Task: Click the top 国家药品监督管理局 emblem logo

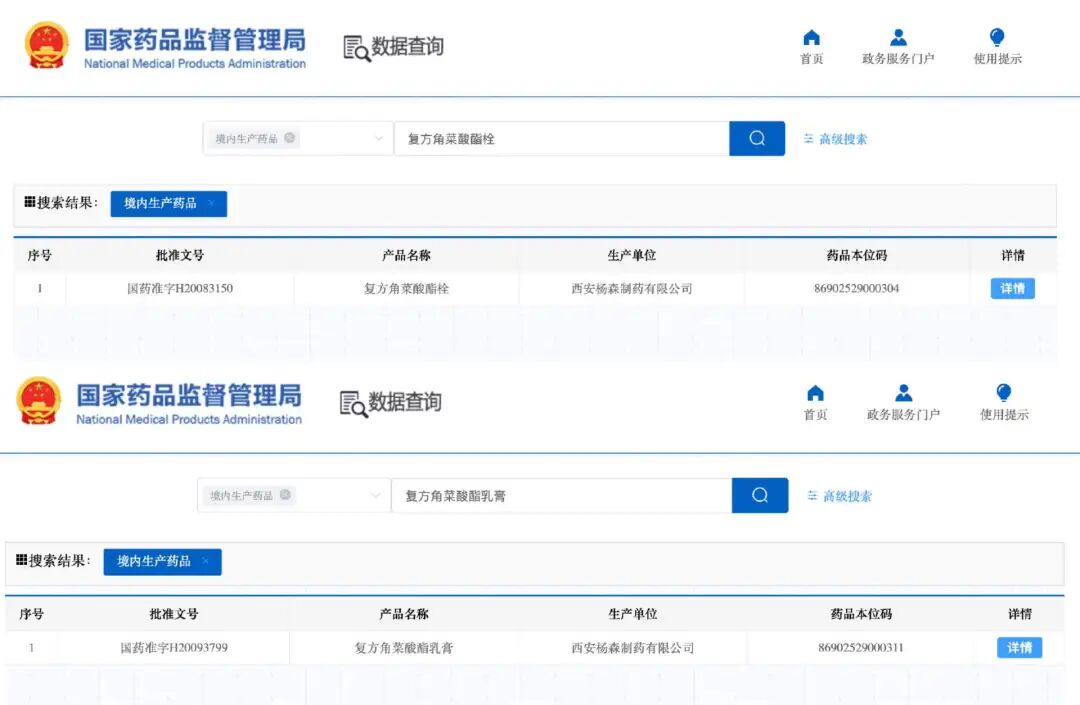Action: click(x=46, y=46)
